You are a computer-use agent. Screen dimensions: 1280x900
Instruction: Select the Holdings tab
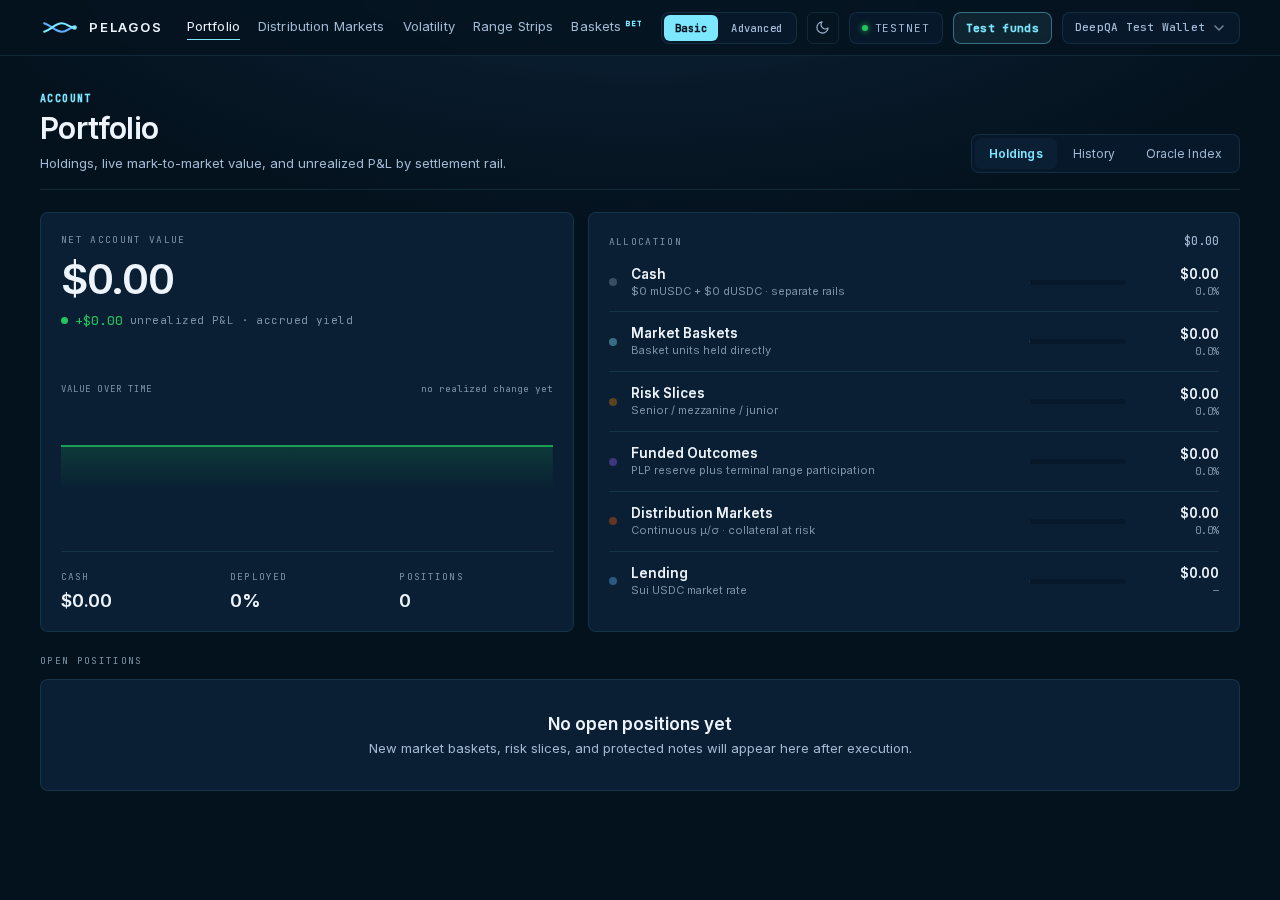point(1016,154)
